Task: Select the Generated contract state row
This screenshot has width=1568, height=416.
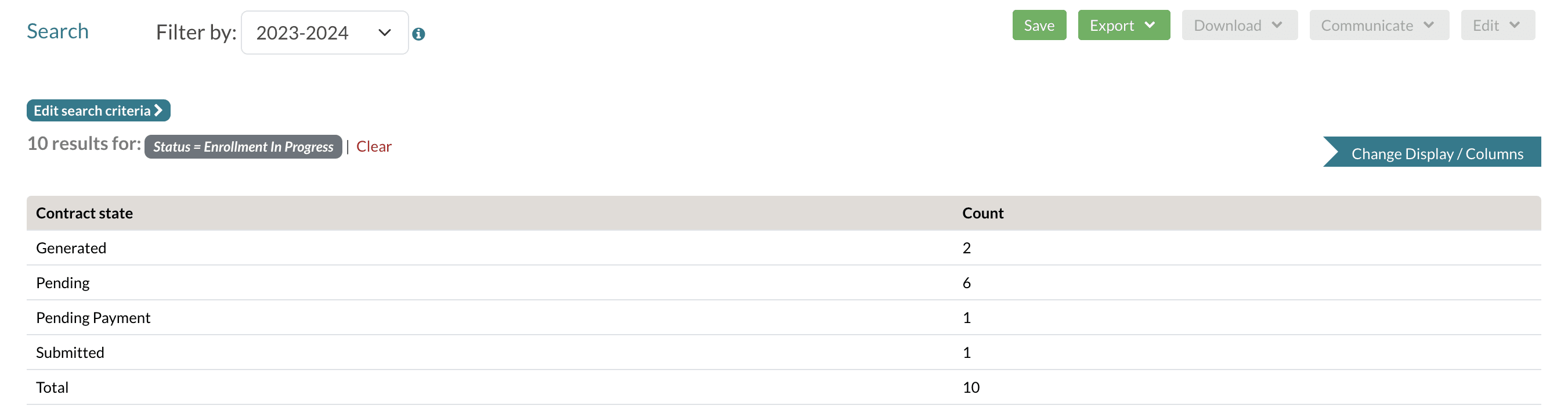Action: point(71,248)
